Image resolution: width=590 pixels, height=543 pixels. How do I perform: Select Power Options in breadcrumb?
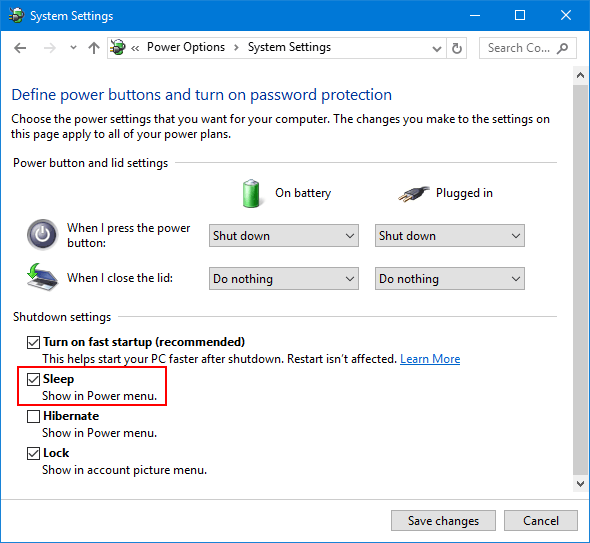click(186, 47)
